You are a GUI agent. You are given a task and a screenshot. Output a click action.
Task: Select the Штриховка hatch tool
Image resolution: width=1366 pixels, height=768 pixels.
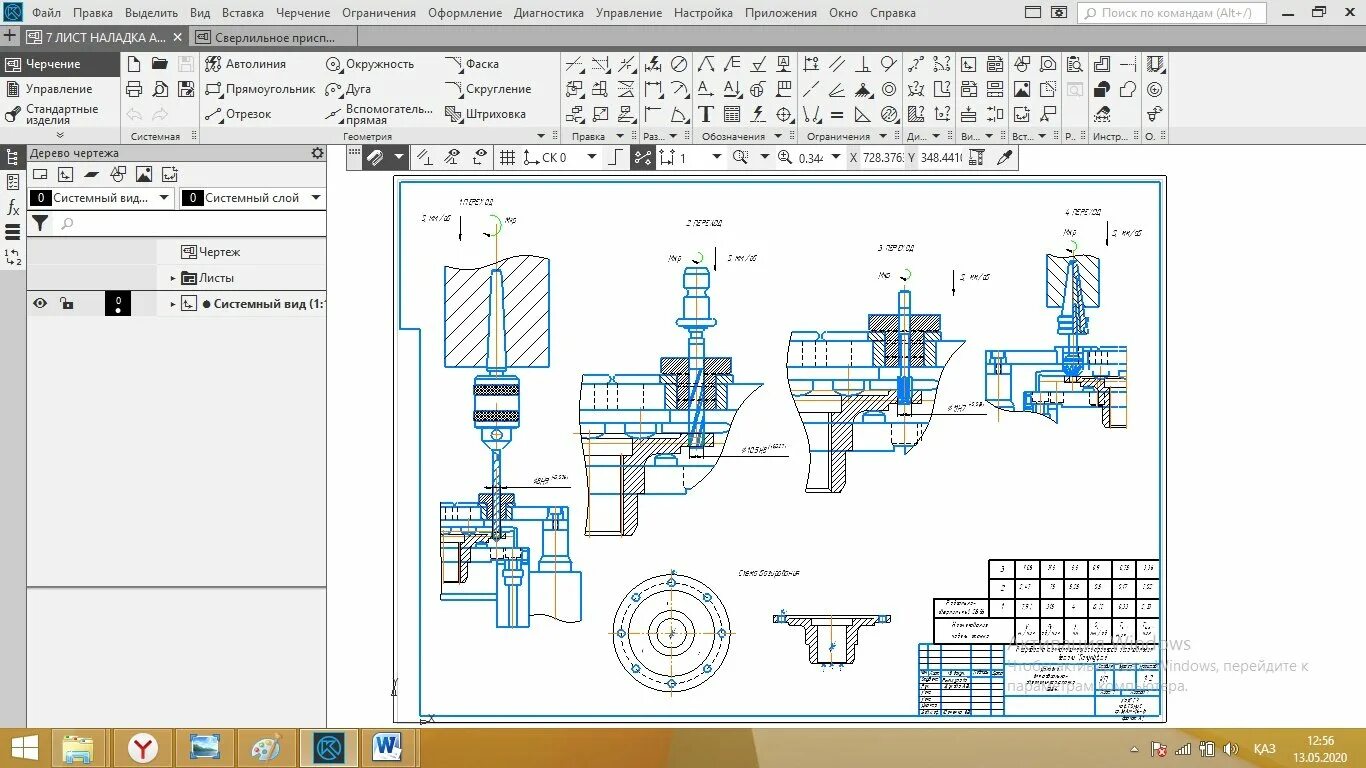pos(485,114)
